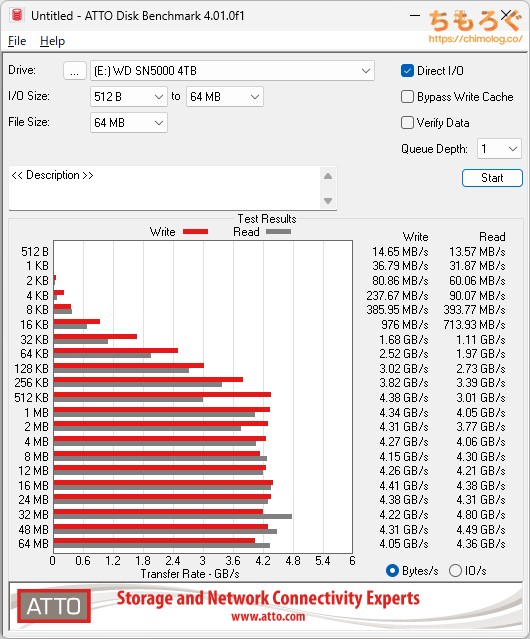The image size is (530, 639).
Task: Click the 16 MB write value 4.41 GB/s
Action: pos(404,486)
